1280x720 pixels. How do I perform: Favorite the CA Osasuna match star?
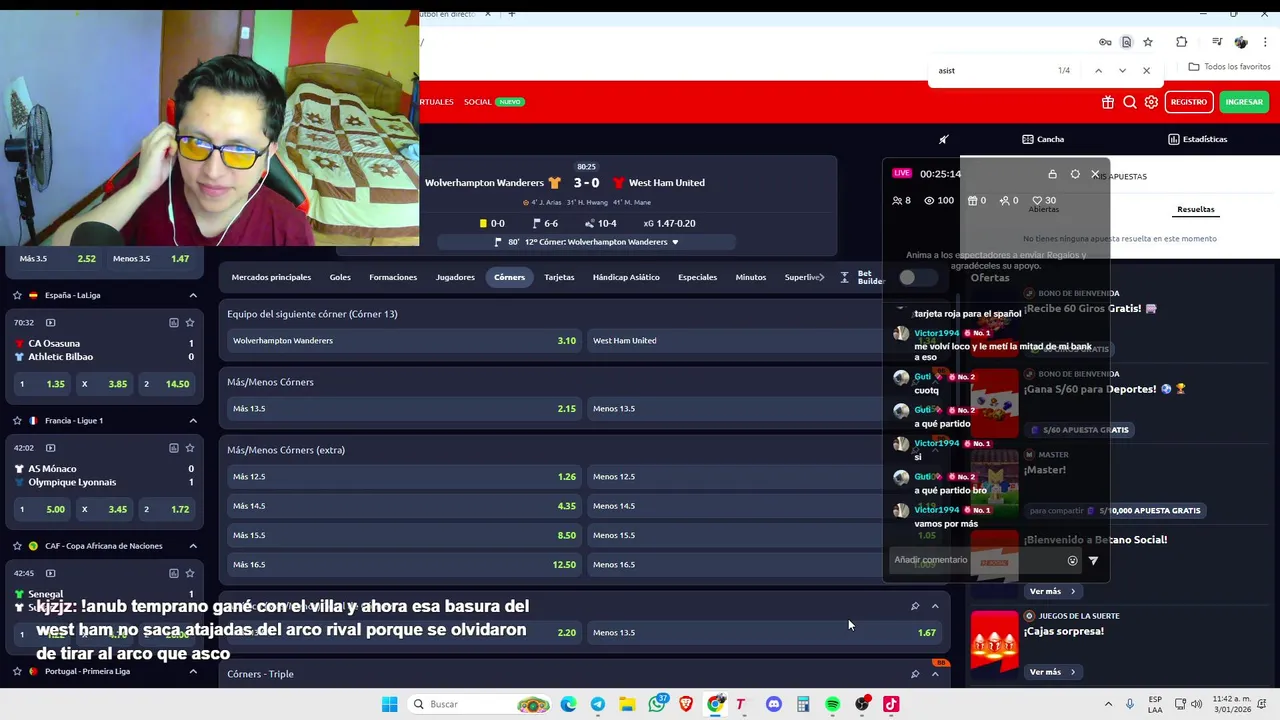point(190,322)
